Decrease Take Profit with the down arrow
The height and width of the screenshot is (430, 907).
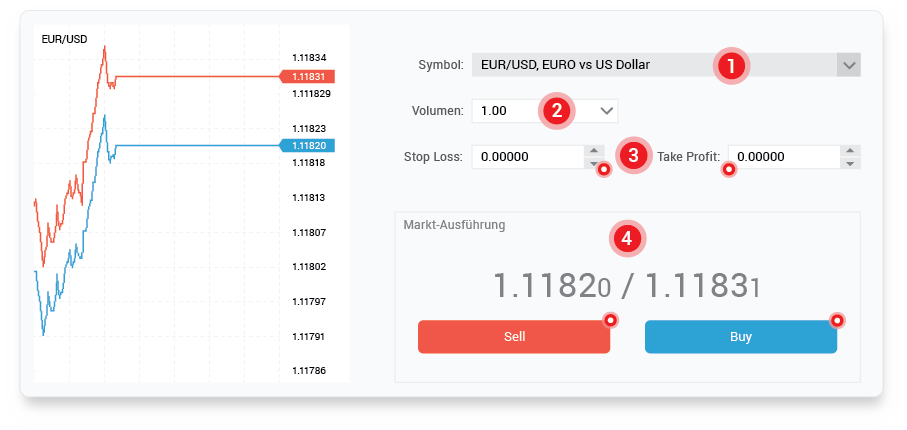[x=850, y=163]
